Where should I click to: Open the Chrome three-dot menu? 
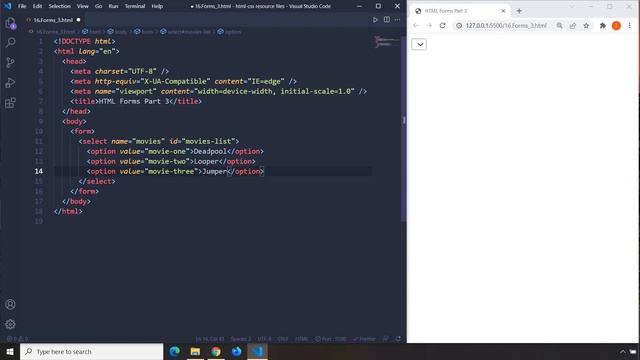[629, 25]
